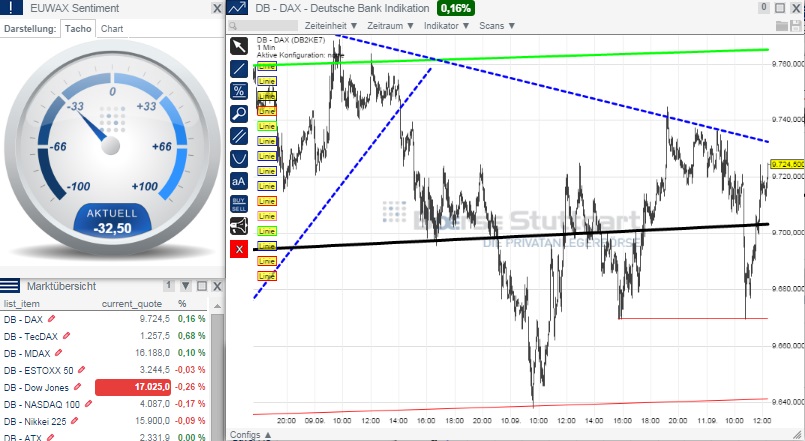Maximize the DAX chart window
805x441 pixels.
780,8
